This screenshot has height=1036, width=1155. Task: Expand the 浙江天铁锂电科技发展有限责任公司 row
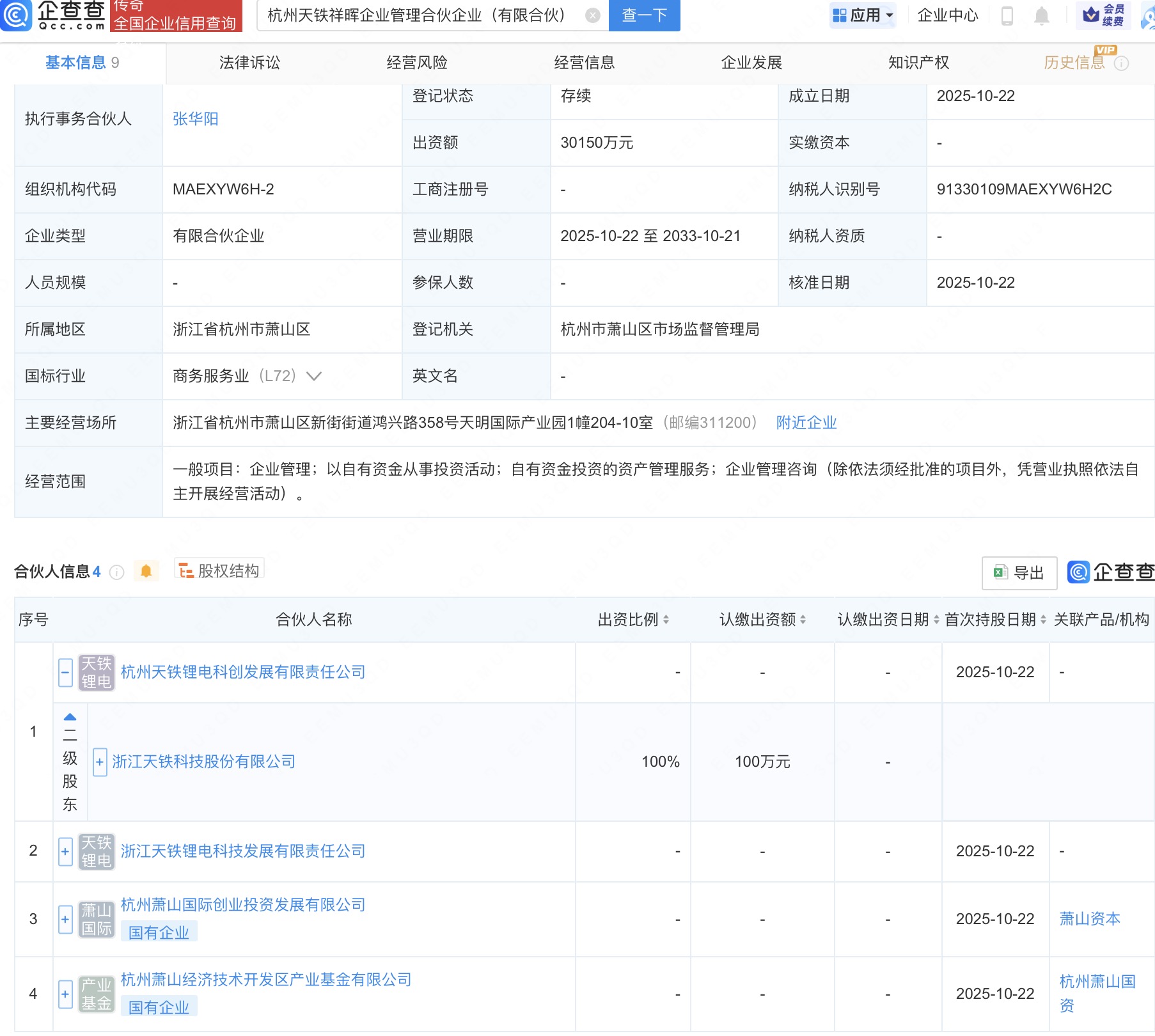65,852
